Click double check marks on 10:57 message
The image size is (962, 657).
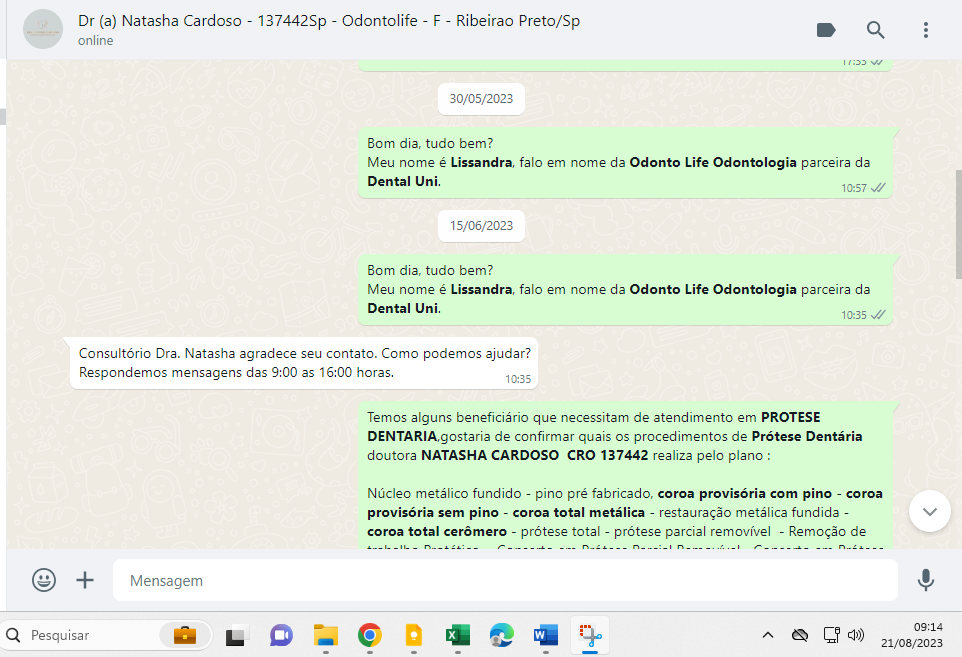pyautogui.click(x=878, y=188)
